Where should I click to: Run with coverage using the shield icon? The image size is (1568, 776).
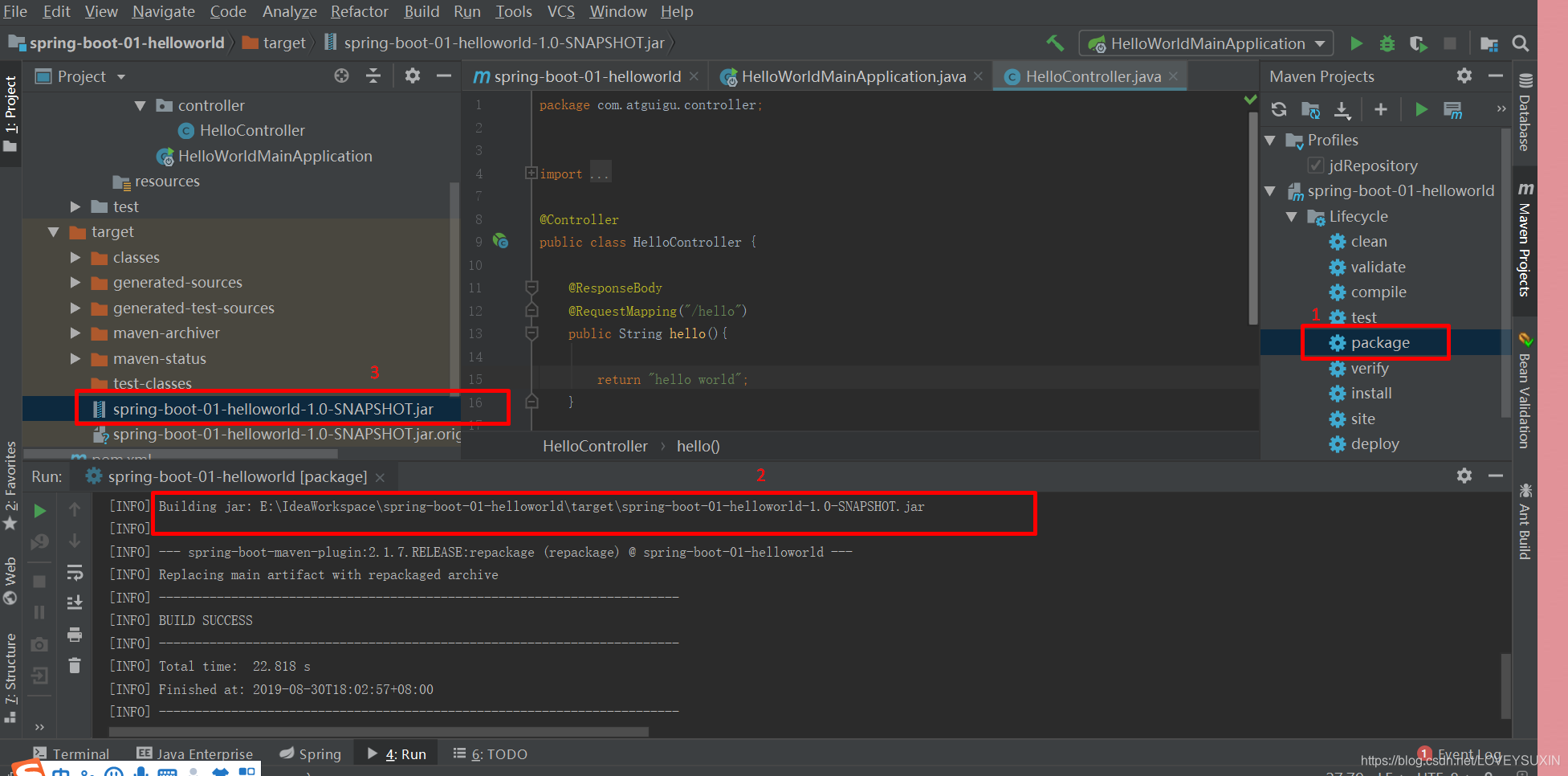pos(1419,43)
